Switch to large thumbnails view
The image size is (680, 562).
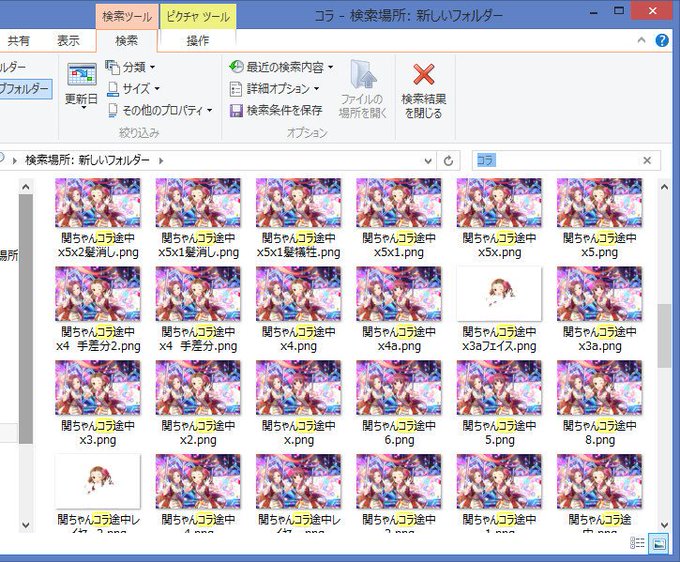(659, 543)
